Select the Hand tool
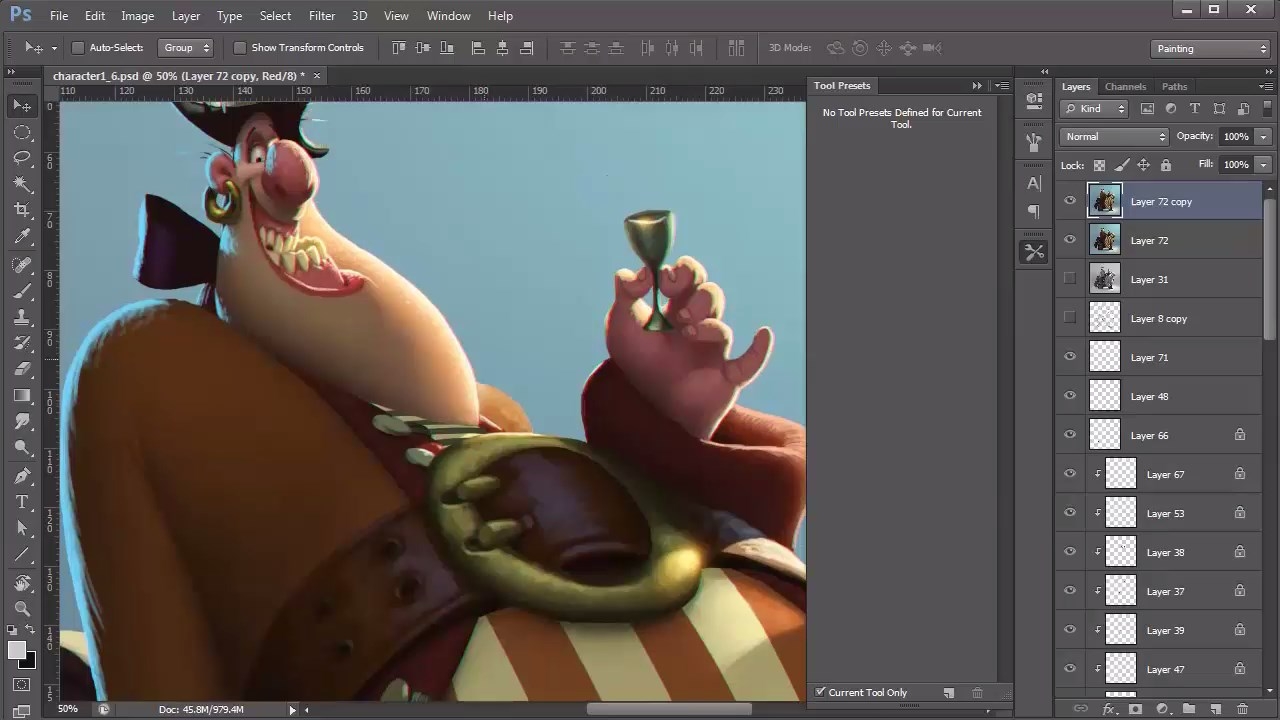This screenshot has width=1280, height=720. tap(22, 583)
